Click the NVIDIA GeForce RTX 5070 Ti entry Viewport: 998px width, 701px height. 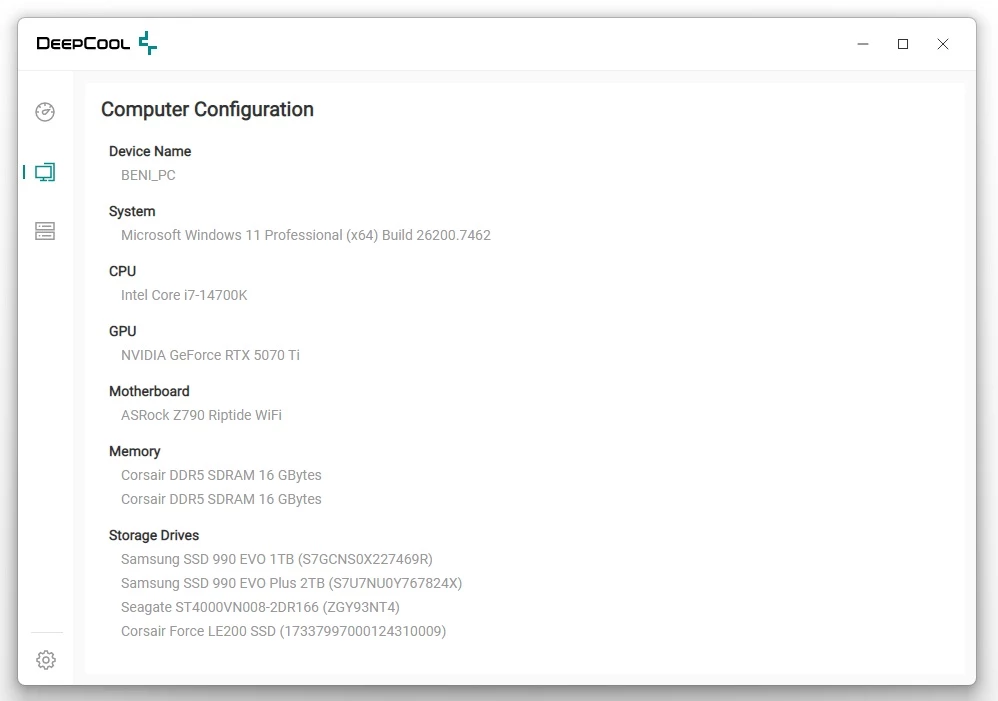pos(210,355)
